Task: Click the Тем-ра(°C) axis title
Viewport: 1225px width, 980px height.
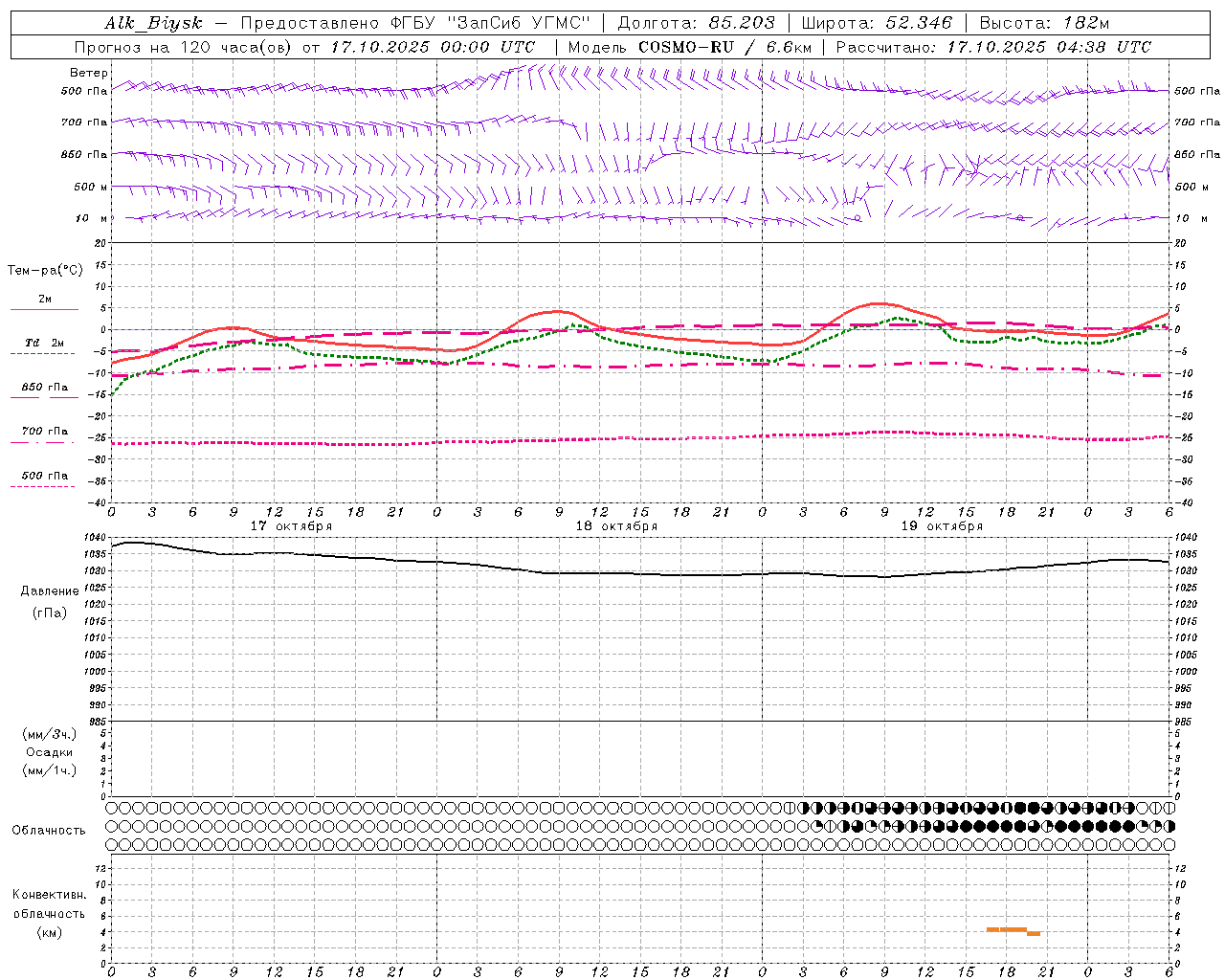Action: point(45,271)
